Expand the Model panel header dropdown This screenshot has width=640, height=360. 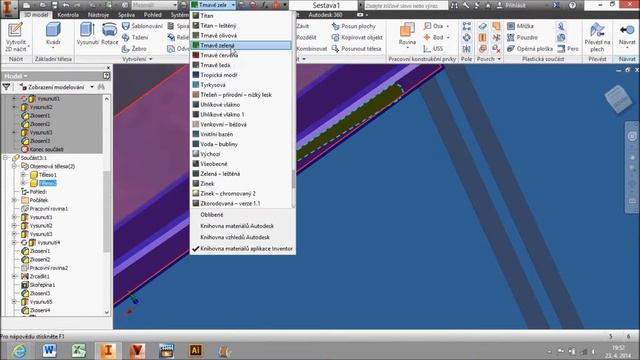(15, 76)
